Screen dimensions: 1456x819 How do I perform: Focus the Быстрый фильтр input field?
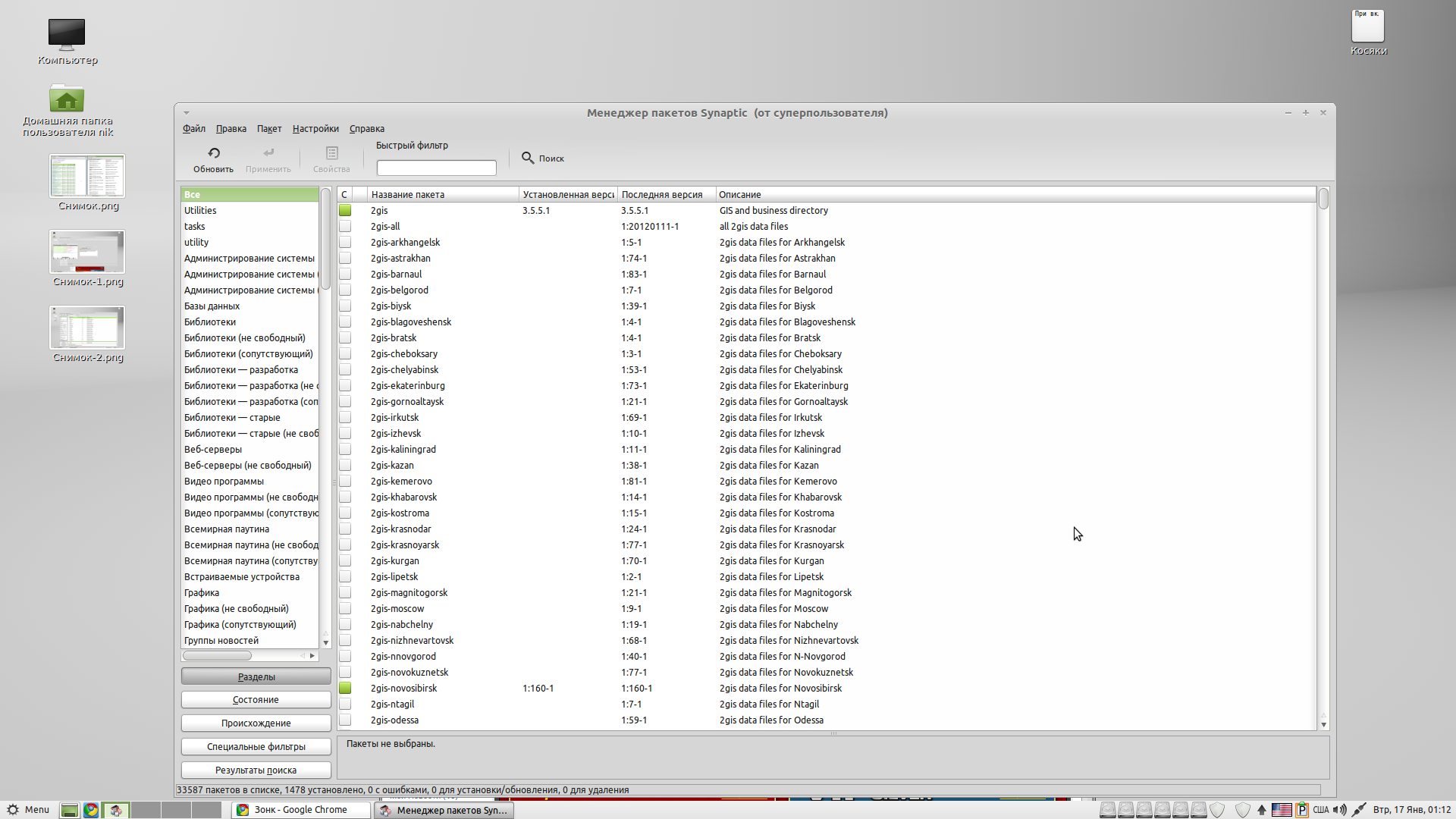(437, 168)
